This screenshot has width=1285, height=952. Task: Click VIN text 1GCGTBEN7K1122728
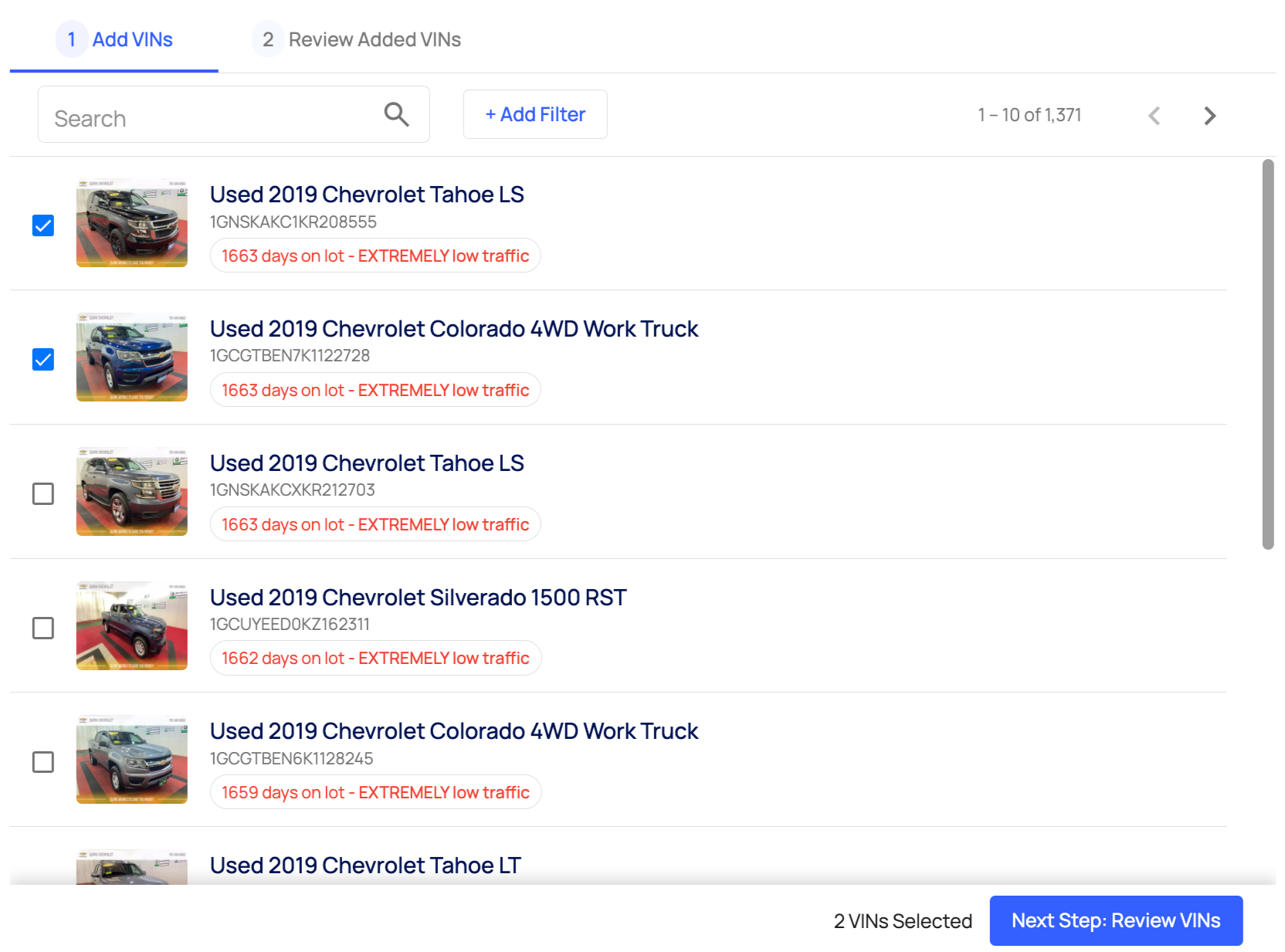pos(290,356)
